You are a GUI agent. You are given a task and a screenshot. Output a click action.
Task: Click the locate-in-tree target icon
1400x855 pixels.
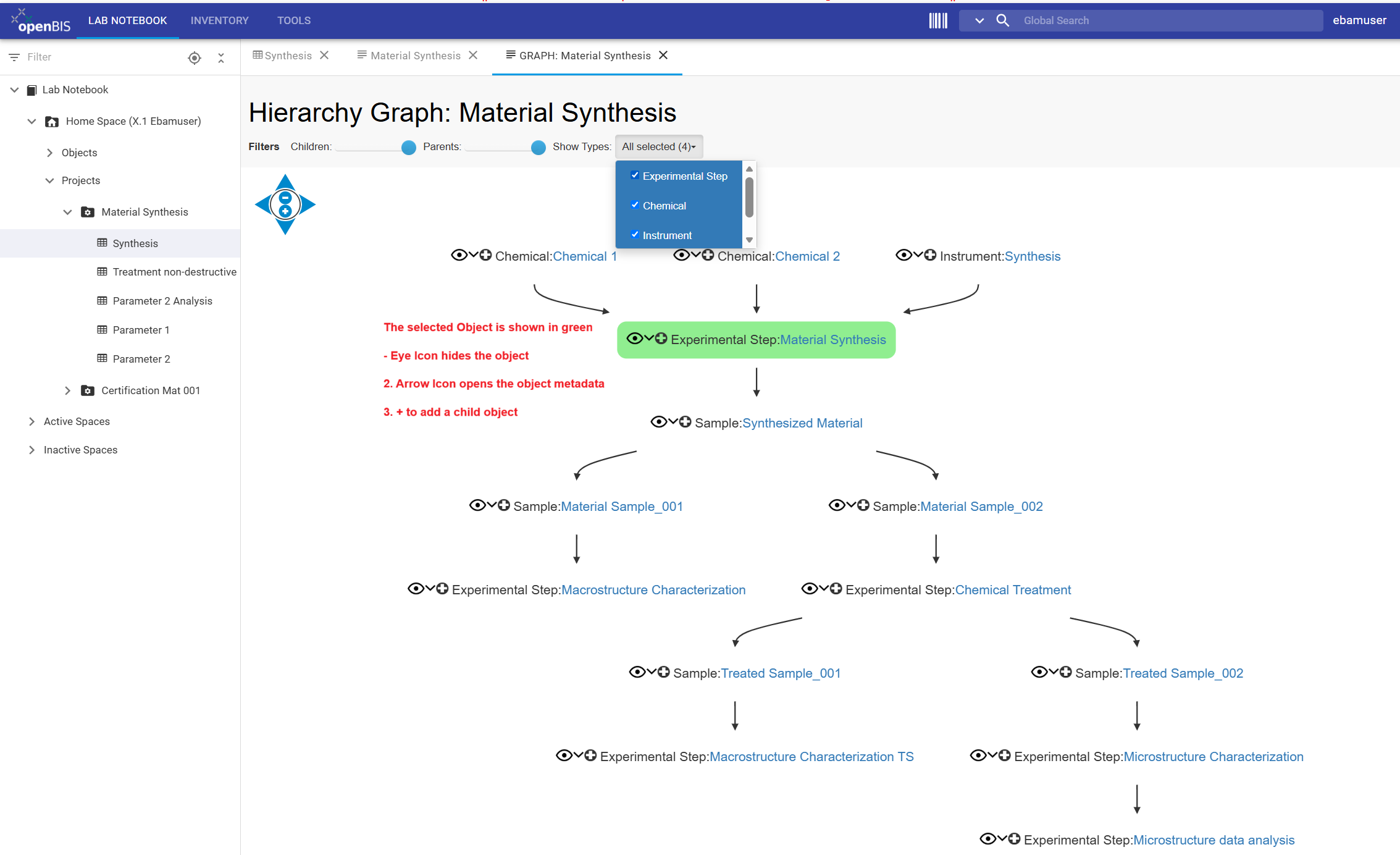pos(195,57)
